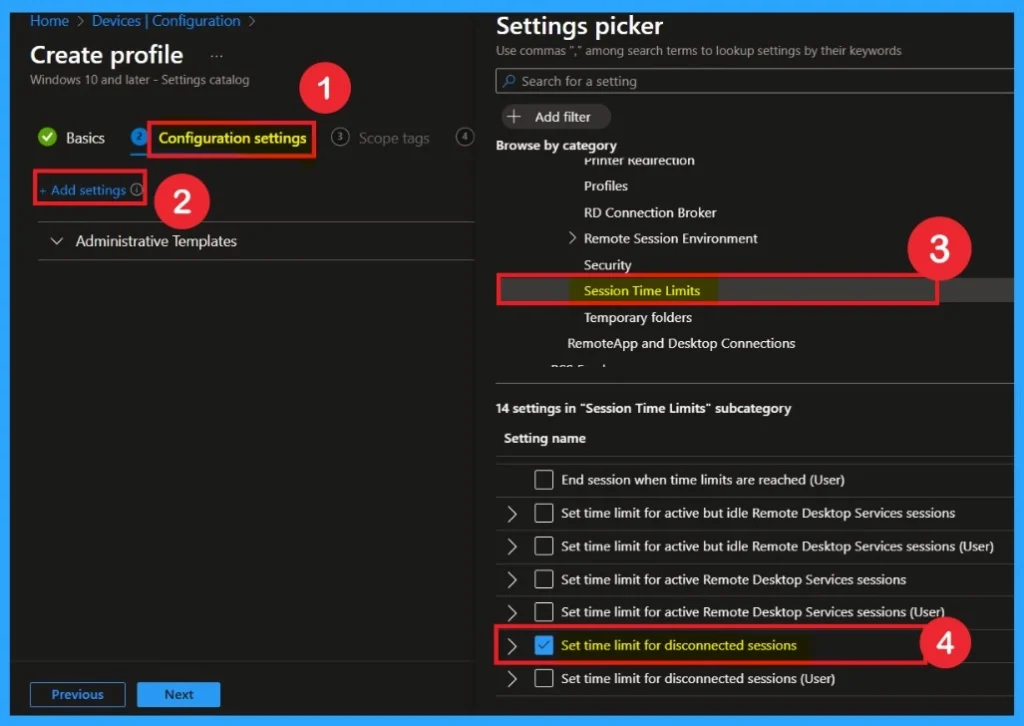Click the Next button
This screenshot has height=726, width=1024.
tap(178, 694)
